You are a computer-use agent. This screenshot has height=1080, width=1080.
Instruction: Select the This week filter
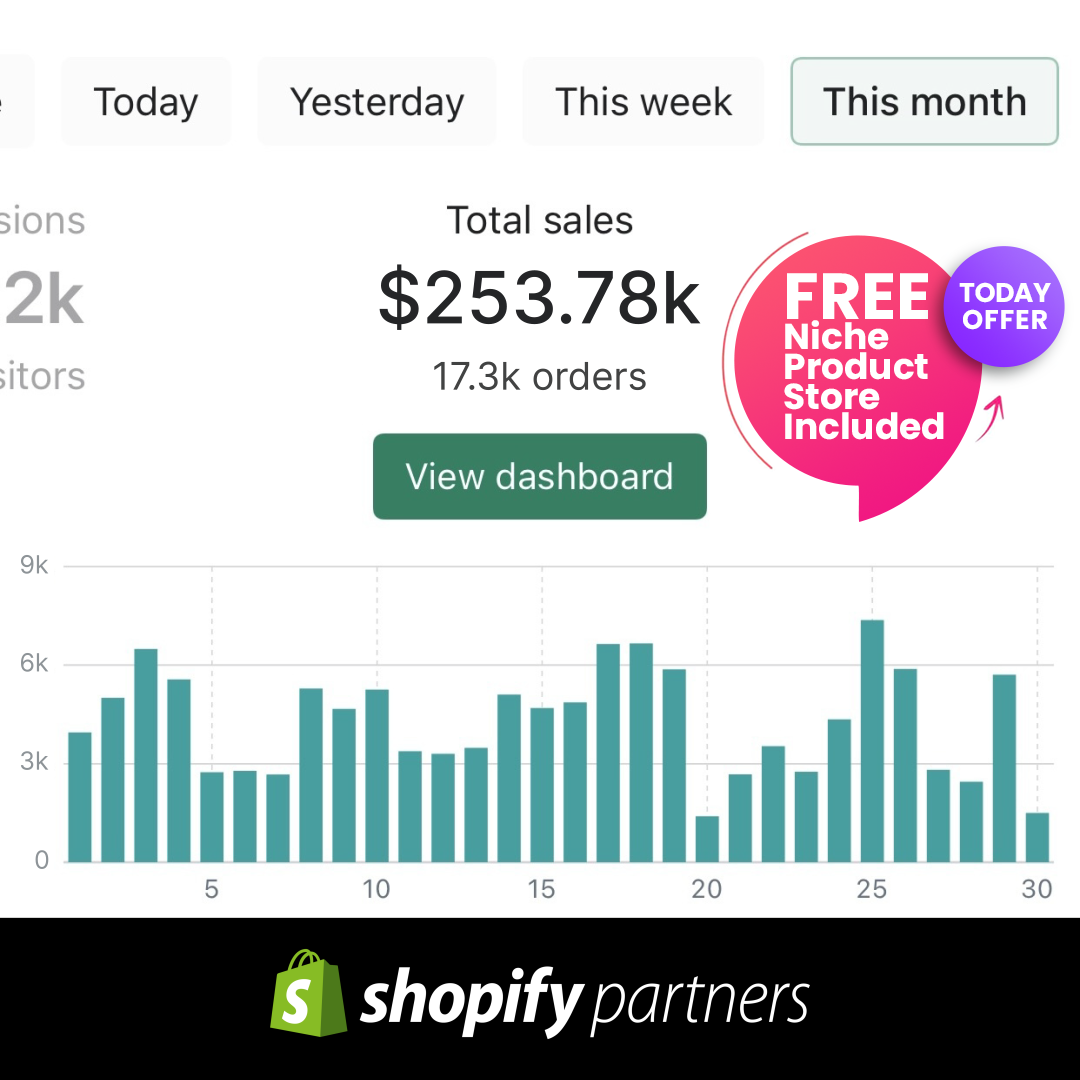[643, 101]
